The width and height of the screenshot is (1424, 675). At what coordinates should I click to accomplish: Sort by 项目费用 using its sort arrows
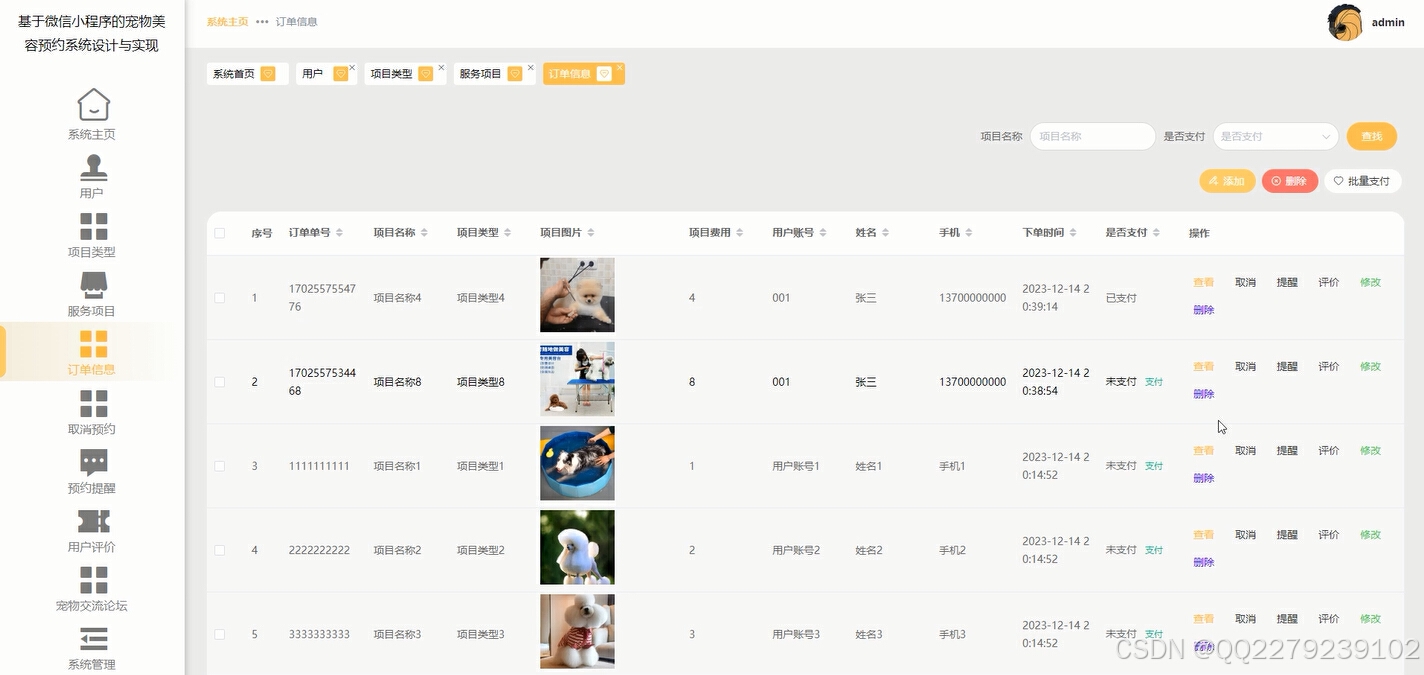pos(739,232)
